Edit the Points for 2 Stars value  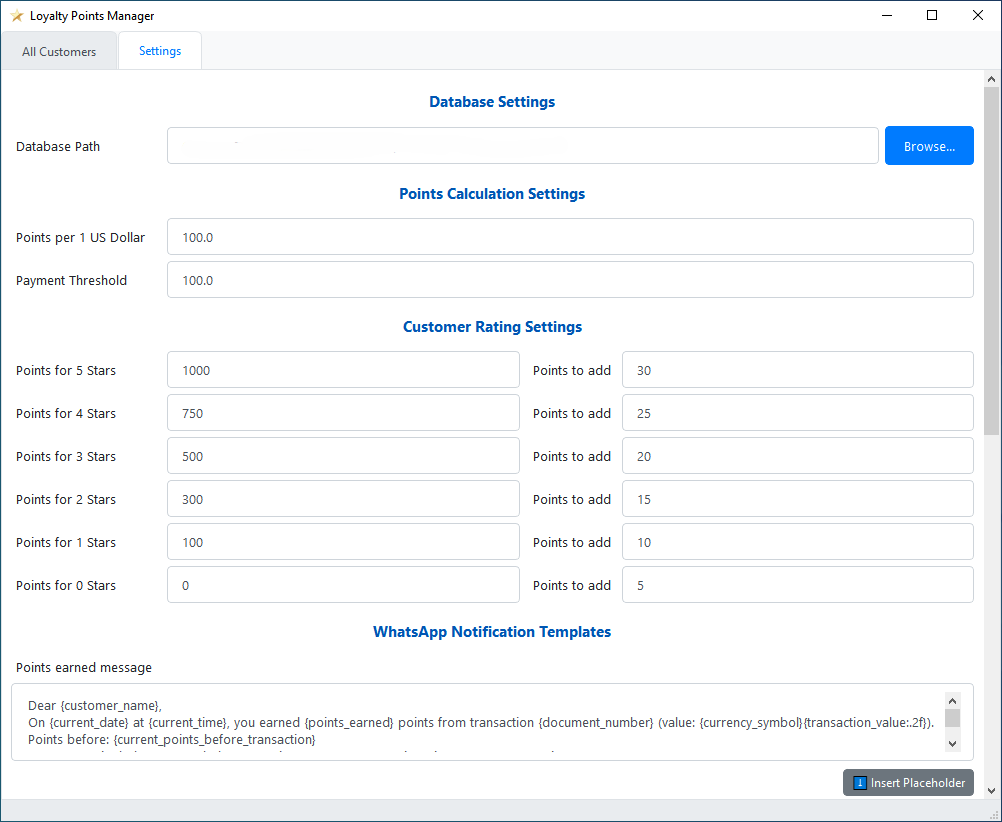tap(343, 499)
